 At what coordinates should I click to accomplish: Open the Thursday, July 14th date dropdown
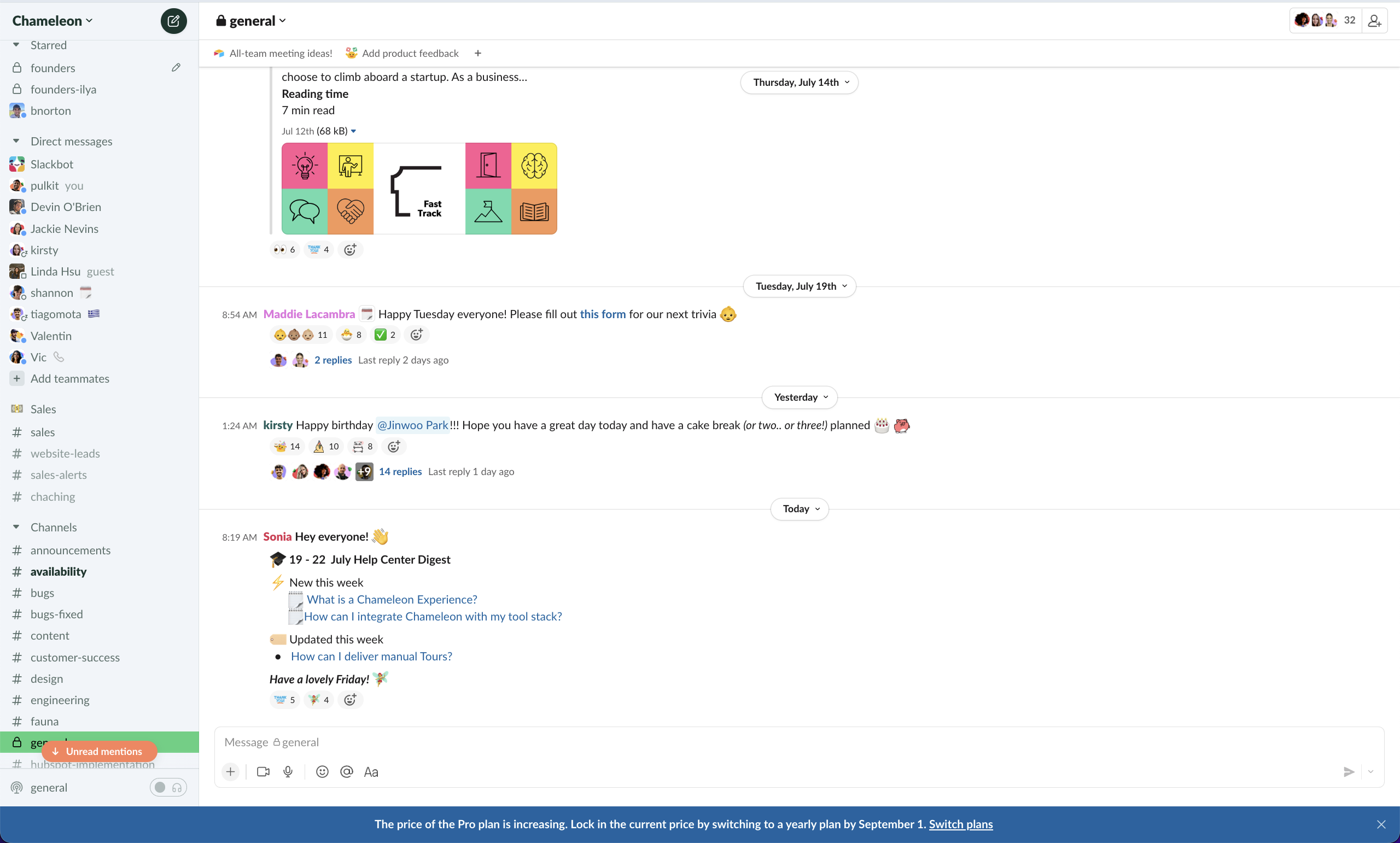tap(800, 83)
